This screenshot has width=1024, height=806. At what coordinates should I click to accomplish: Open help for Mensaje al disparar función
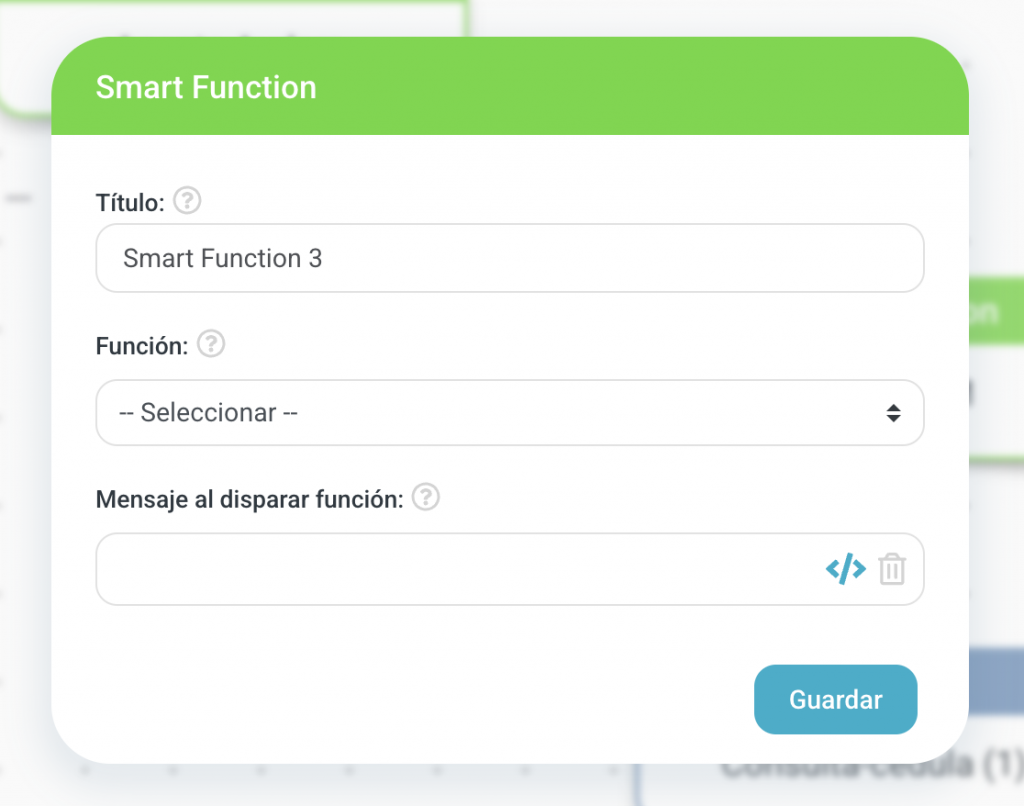click(x=426, y=497)
